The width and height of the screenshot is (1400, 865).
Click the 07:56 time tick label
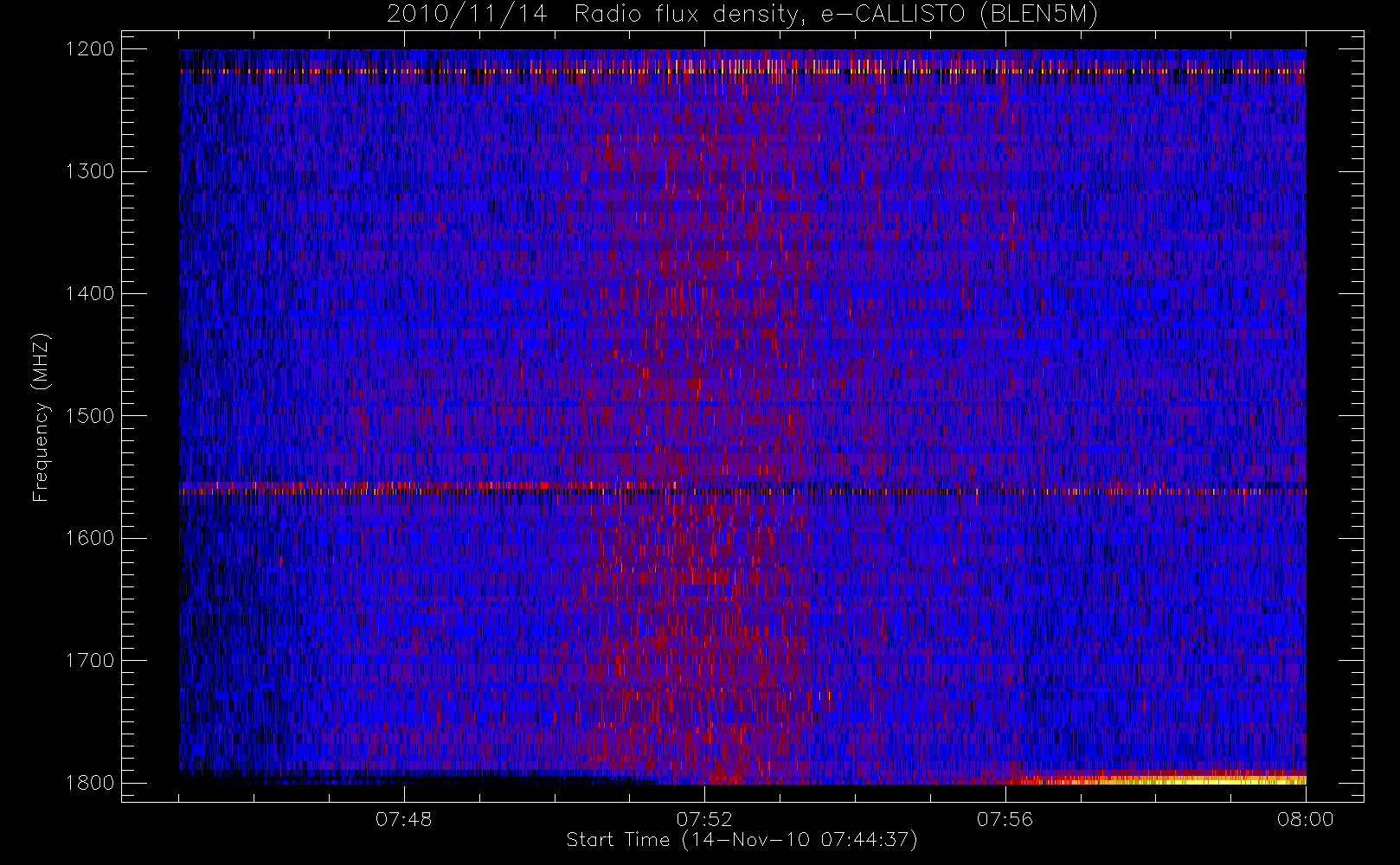tap(1005, 819)
